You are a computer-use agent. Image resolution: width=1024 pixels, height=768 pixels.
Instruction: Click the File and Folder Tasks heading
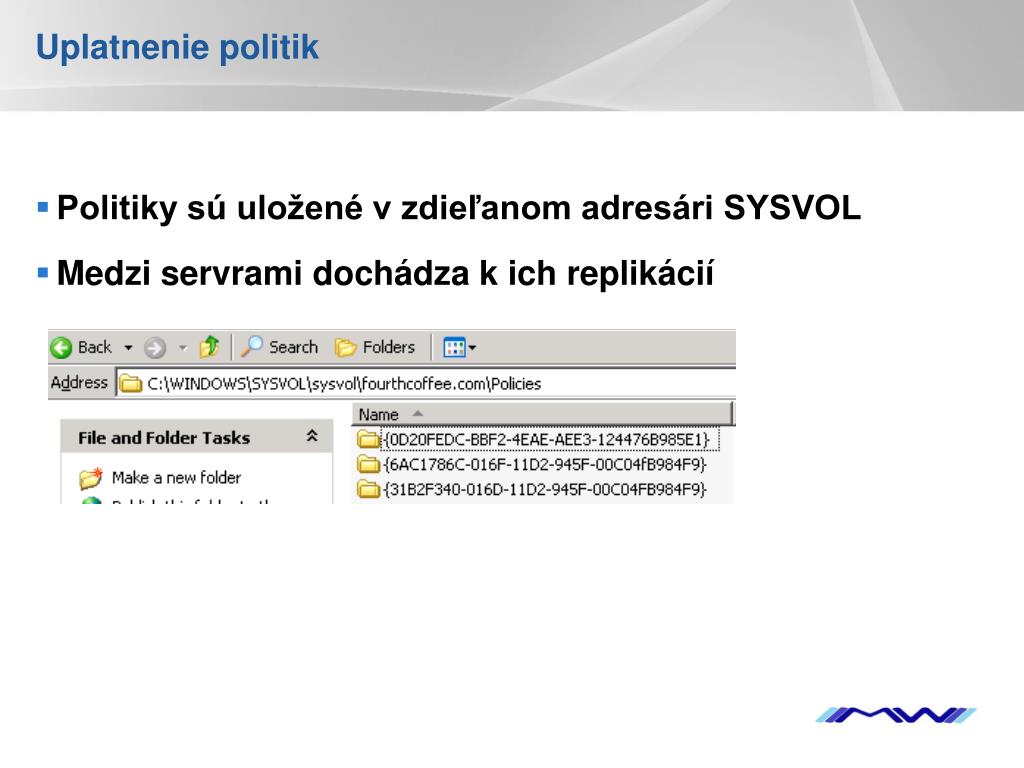pos(164,438)
